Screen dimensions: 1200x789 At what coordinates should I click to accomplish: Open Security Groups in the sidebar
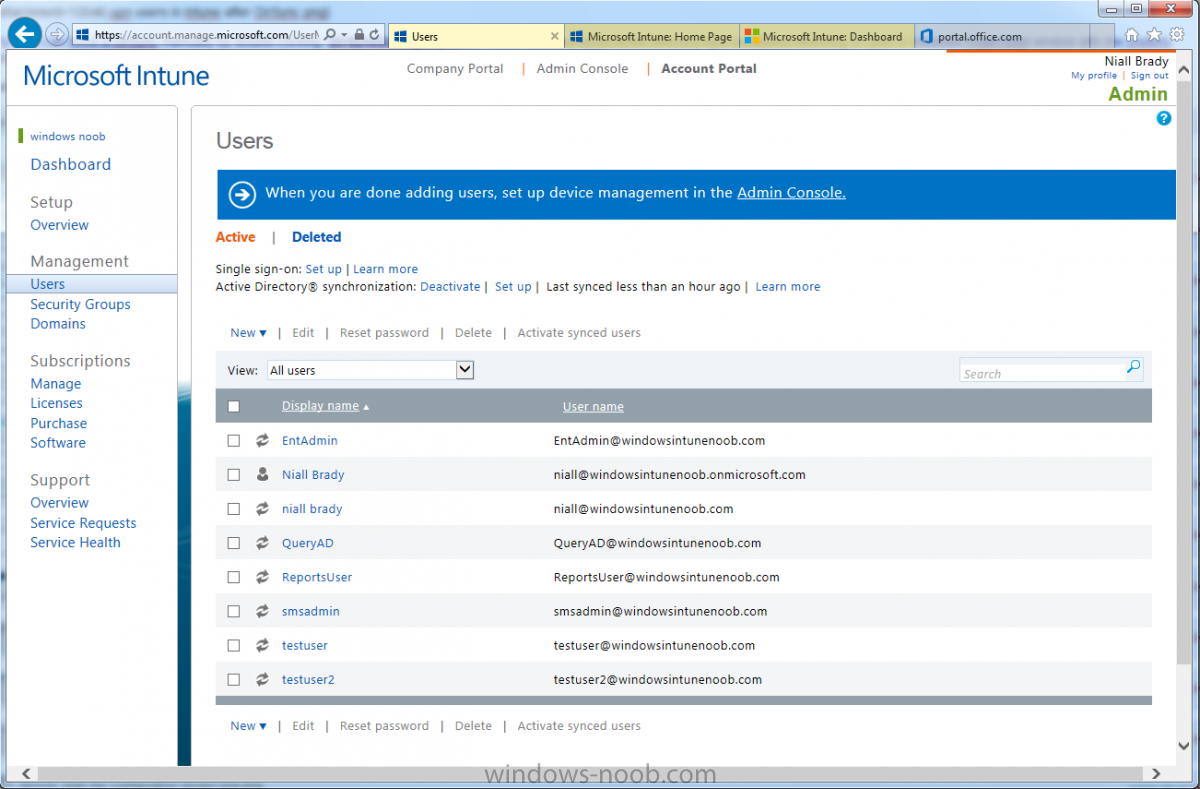point(80,304)
